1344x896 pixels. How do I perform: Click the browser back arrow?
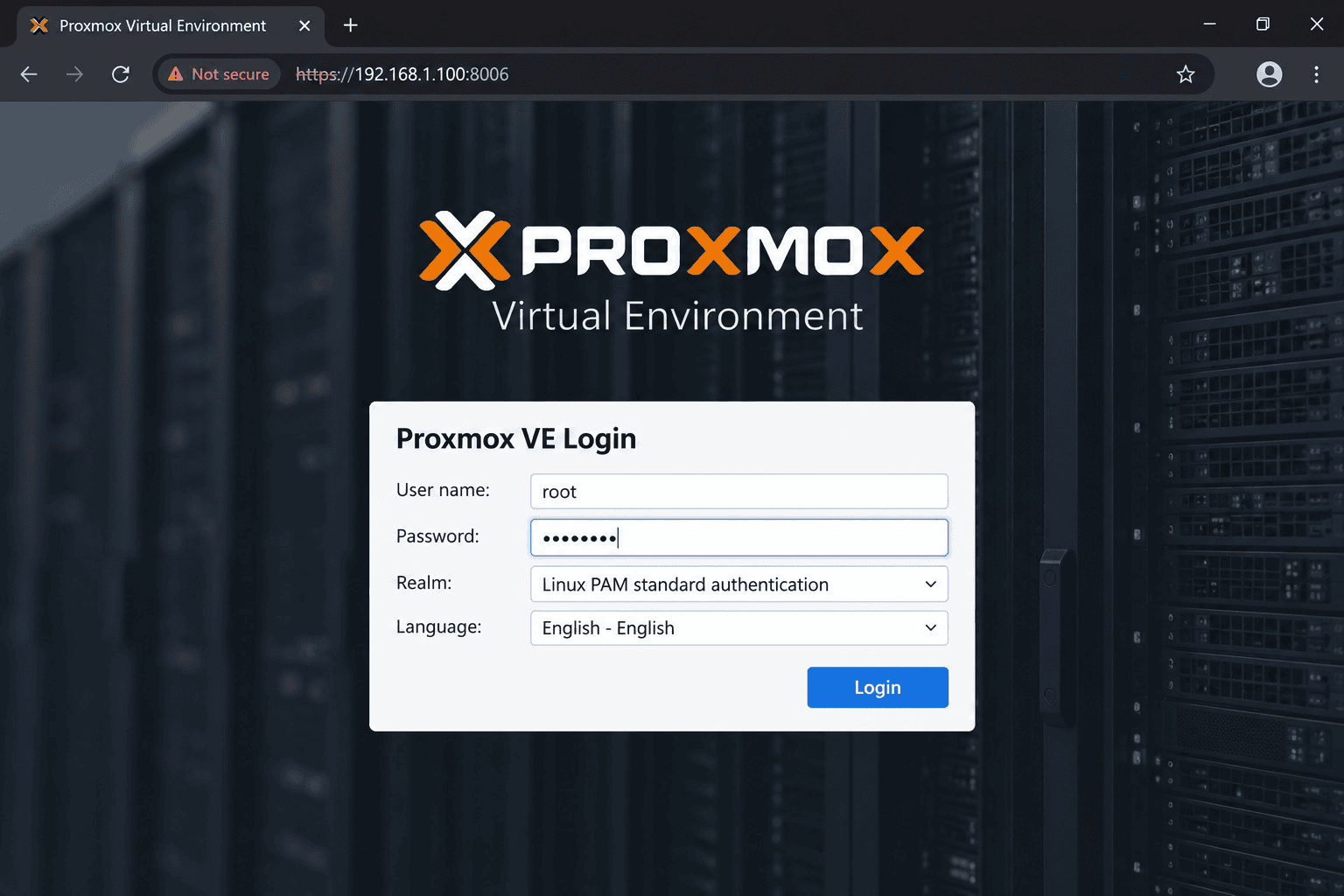pyautogui.click(x=29, y=74)
